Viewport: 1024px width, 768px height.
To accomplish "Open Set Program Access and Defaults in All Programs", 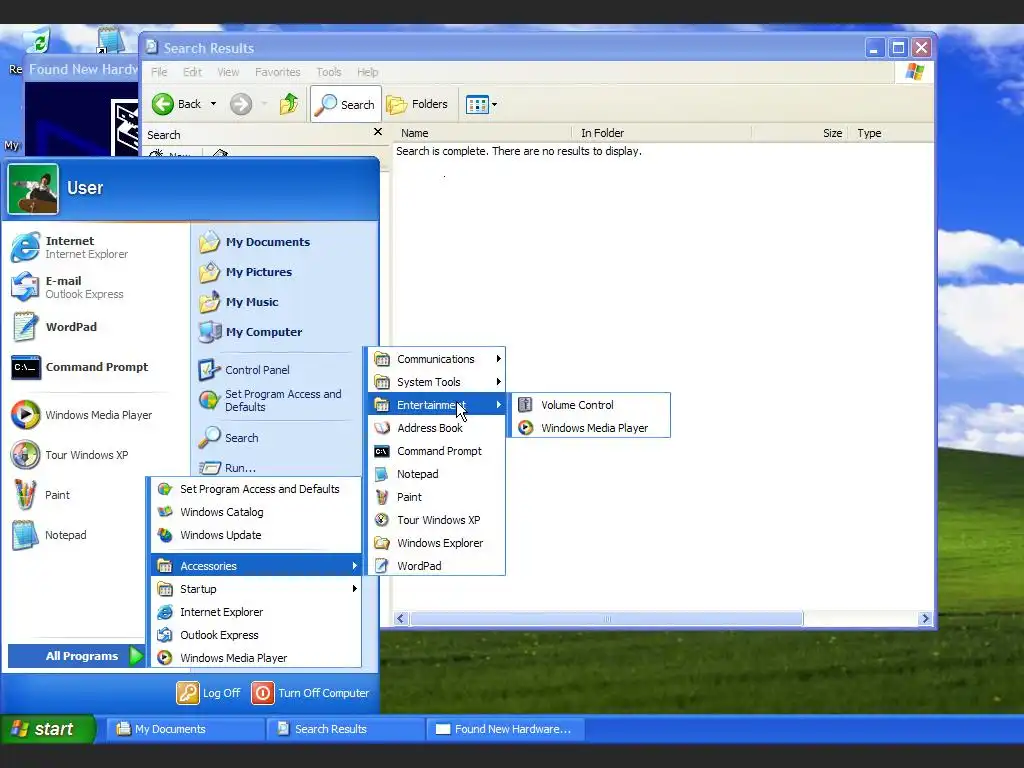I will coord(256,489).
